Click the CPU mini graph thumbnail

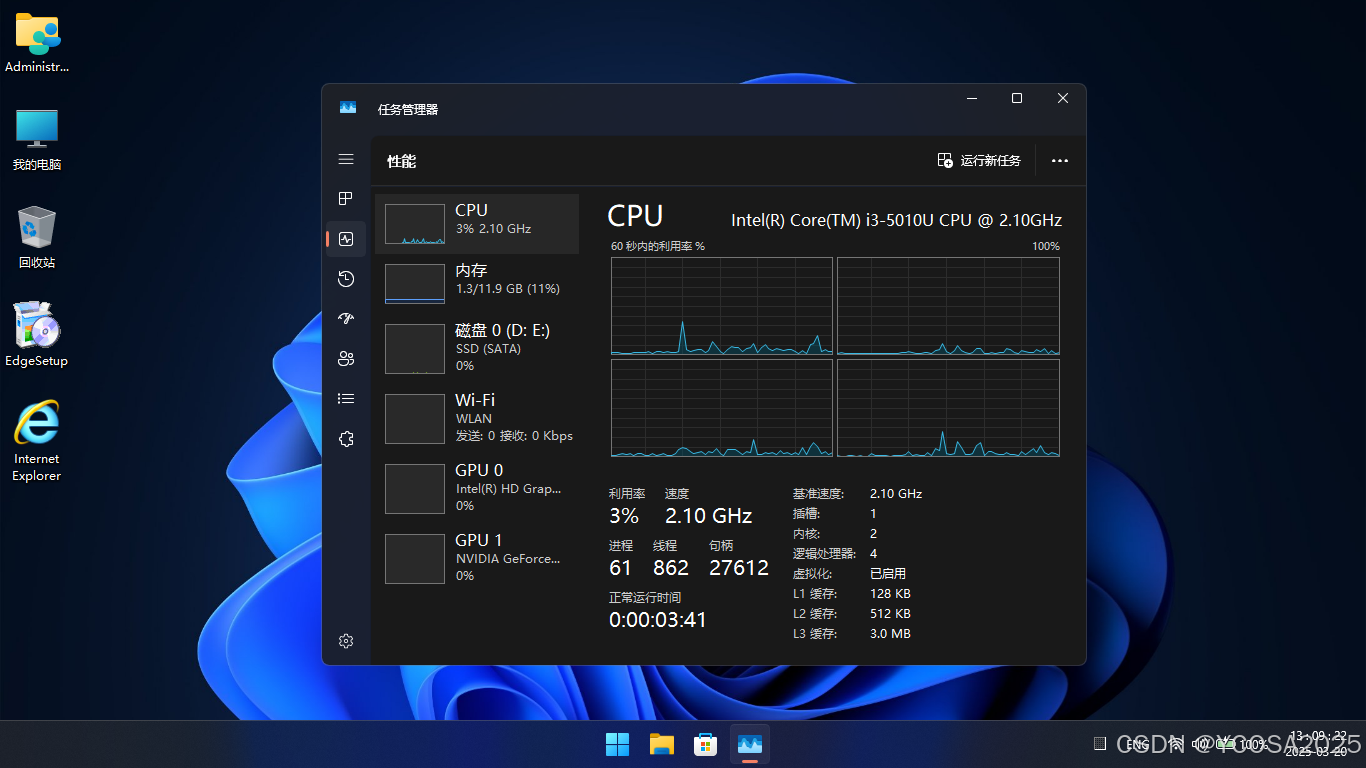[415, 224]
